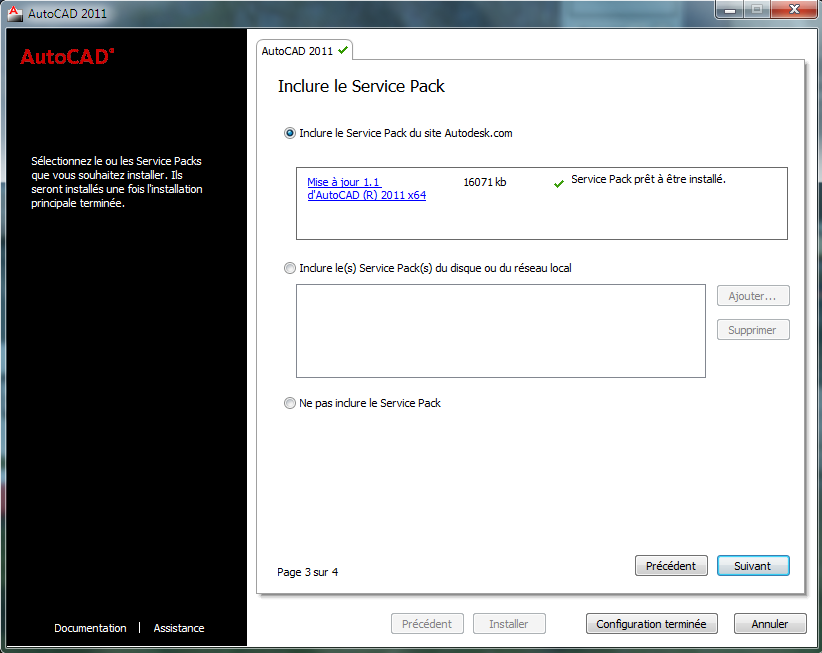
Task: Click the green checkmark on AutoCAD 2011 tab
Action: pyautogui.click(x=343, y=50)
